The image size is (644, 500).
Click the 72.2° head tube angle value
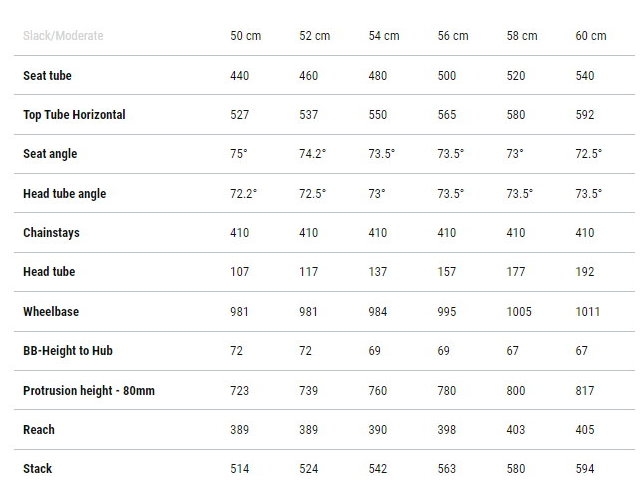point(244,193)
